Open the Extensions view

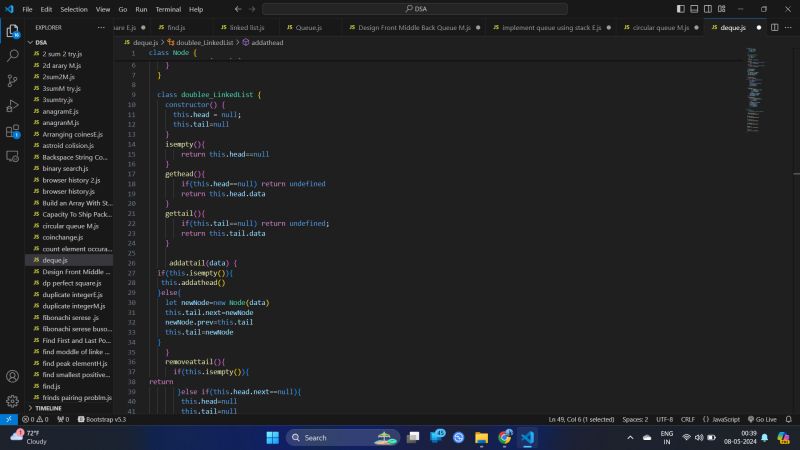13,131
